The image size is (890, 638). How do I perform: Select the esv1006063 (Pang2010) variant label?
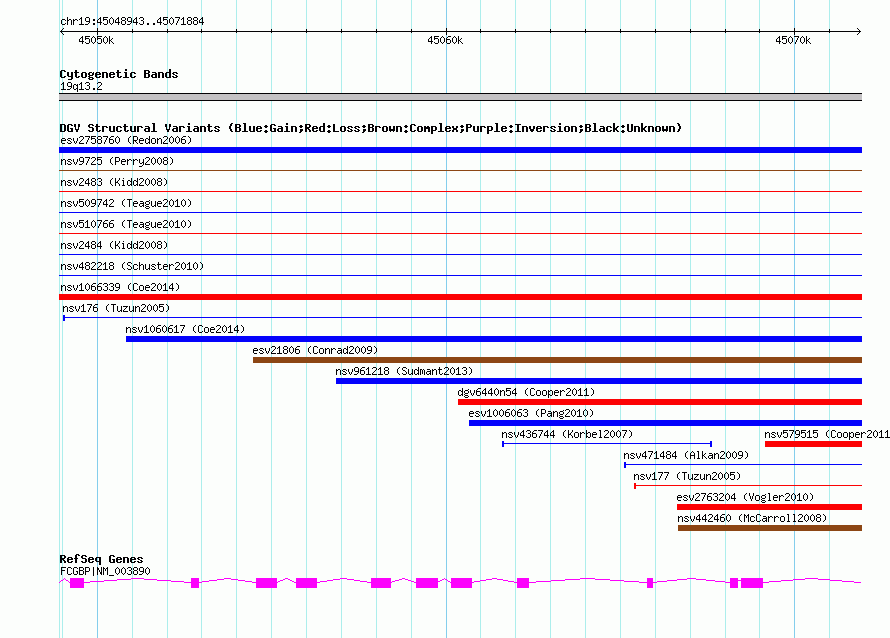pos(531,413)
